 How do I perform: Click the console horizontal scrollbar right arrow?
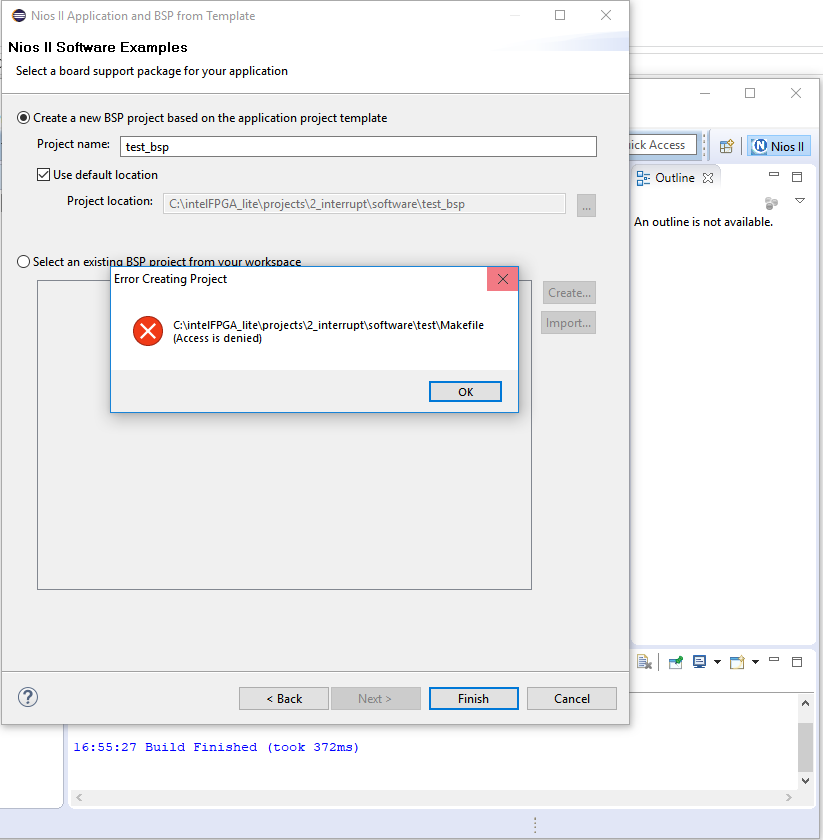click(x=789, y=797)
